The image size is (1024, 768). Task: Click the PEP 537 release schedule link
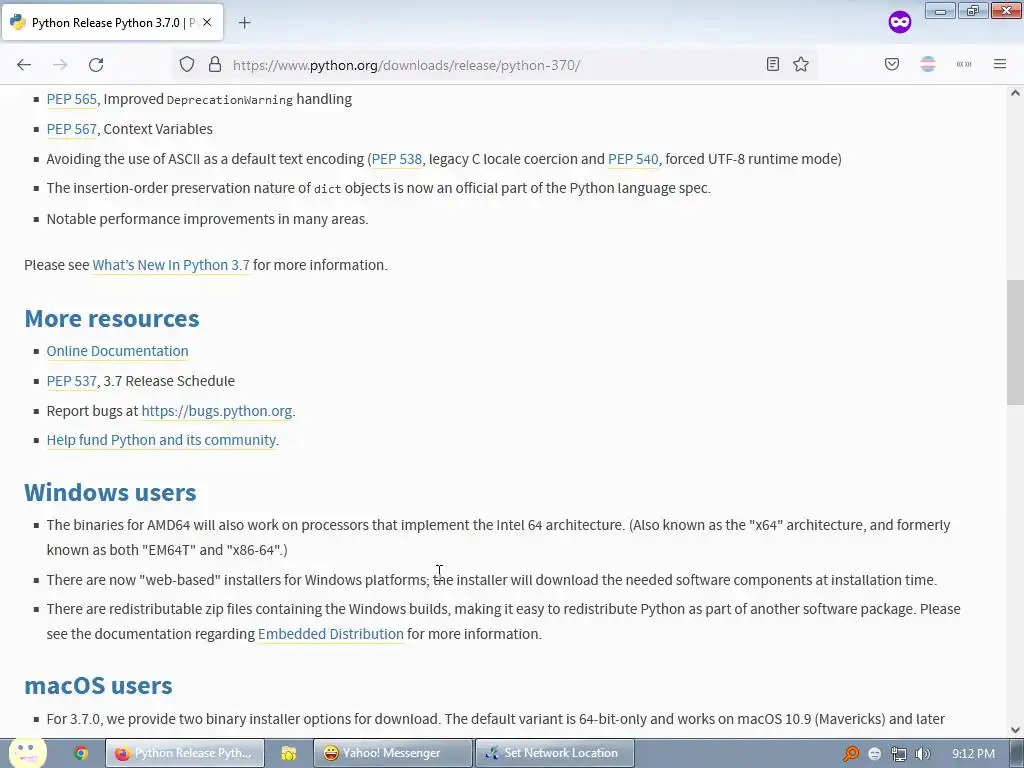click(x=72, y=381)
